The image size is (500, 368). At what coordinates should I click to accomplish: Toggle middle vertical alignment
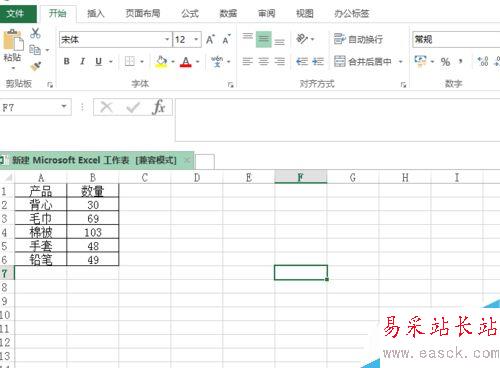[x=264, y=39]
